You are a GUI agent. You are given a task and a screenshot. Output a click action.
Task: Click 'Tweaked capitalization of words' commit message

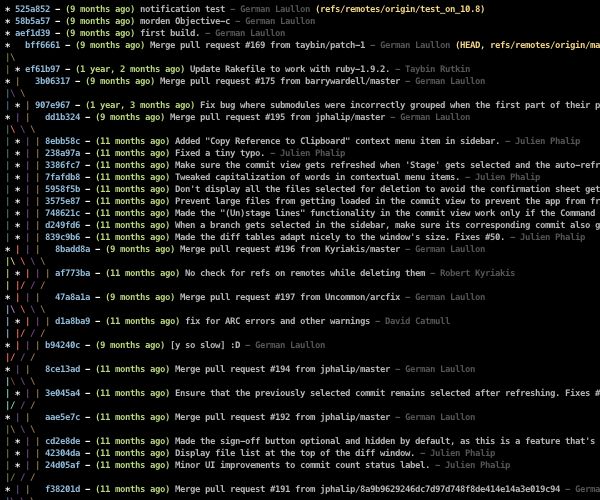click(x=317, y=177)
